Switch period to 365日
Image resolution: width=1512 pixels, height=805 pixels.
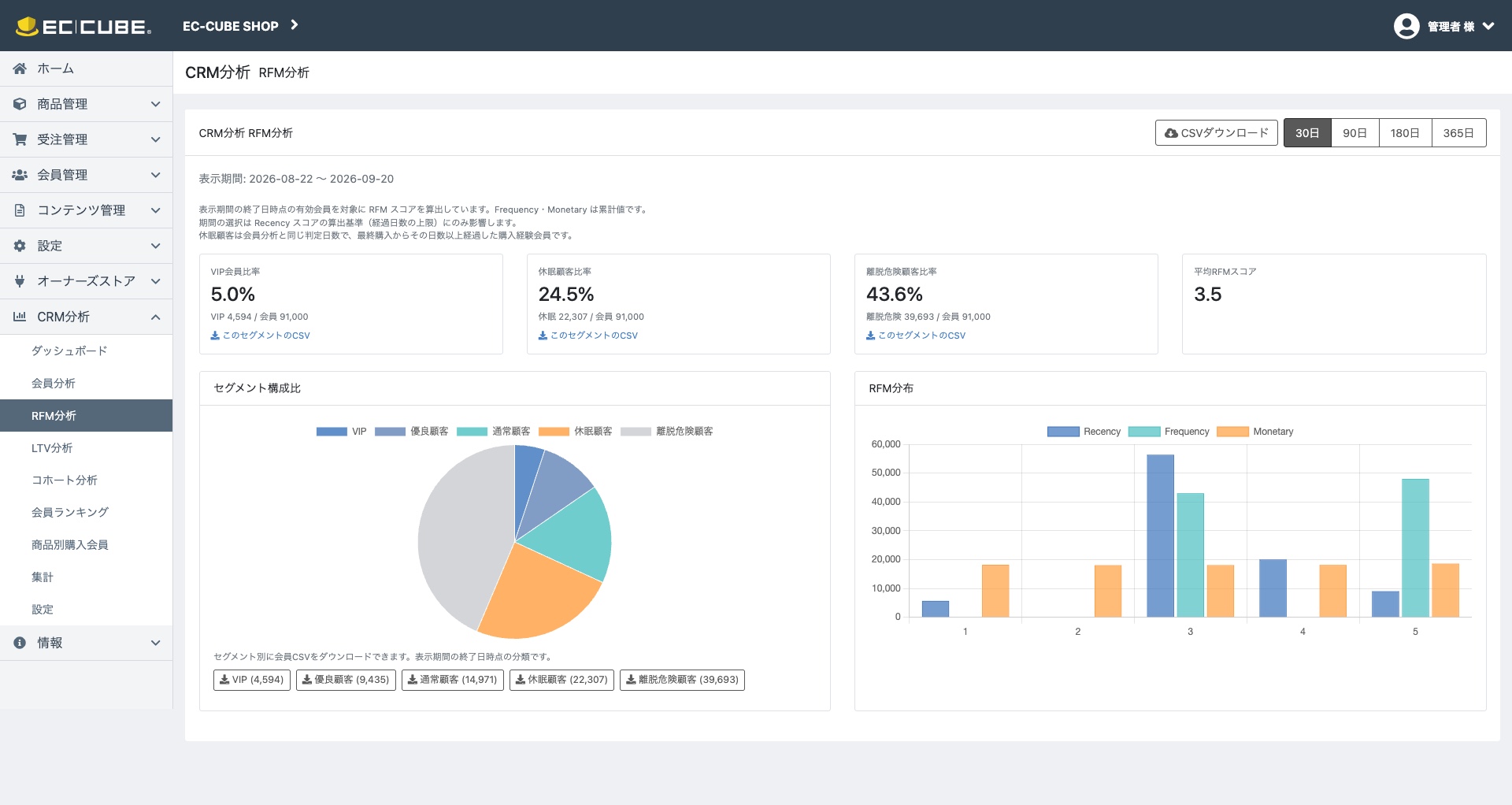[x=1458, y=133]
